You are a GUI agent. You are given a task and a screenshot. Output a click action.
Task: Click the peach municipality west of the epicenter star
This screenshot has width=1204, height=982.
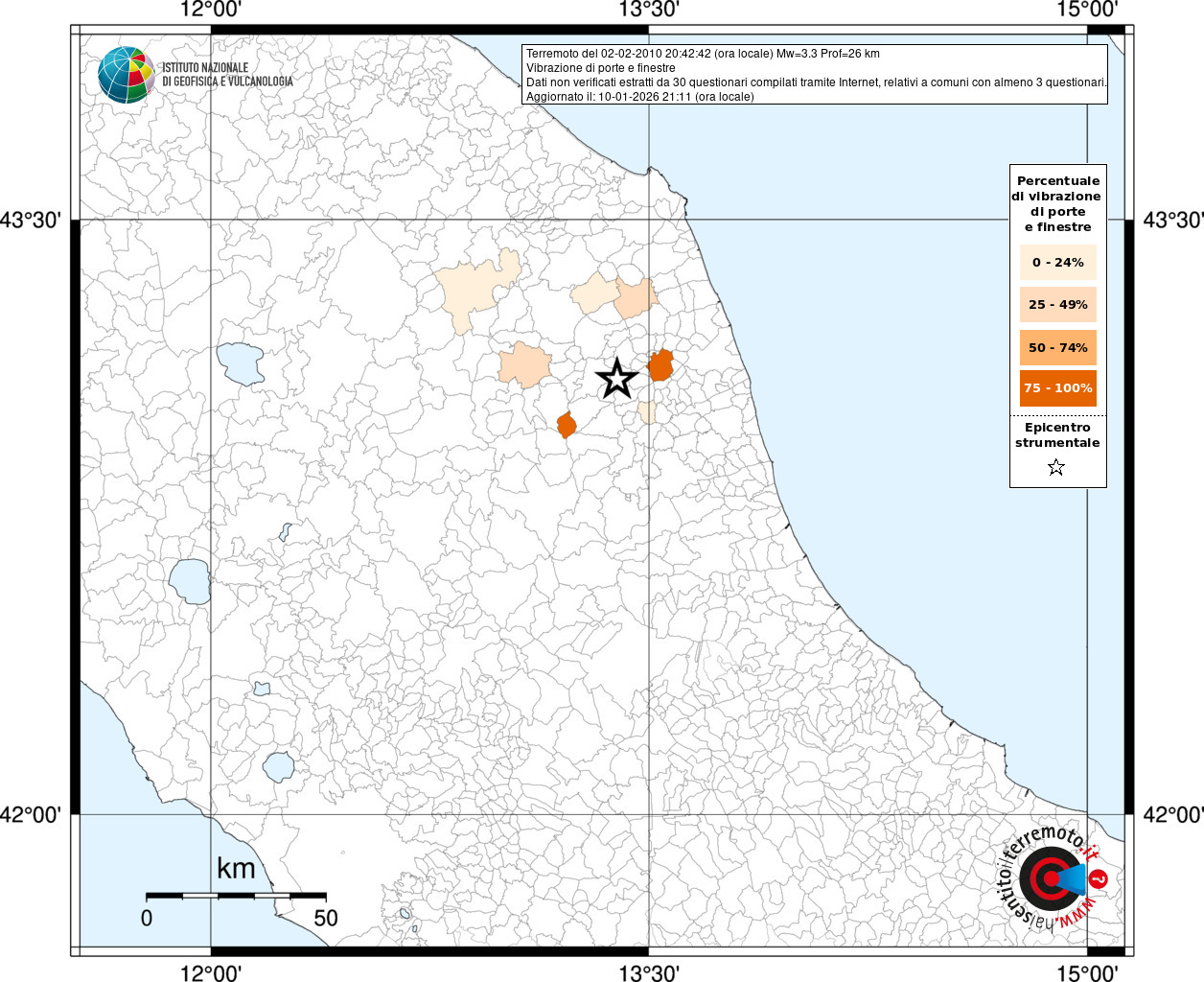[x=524, y=365]
